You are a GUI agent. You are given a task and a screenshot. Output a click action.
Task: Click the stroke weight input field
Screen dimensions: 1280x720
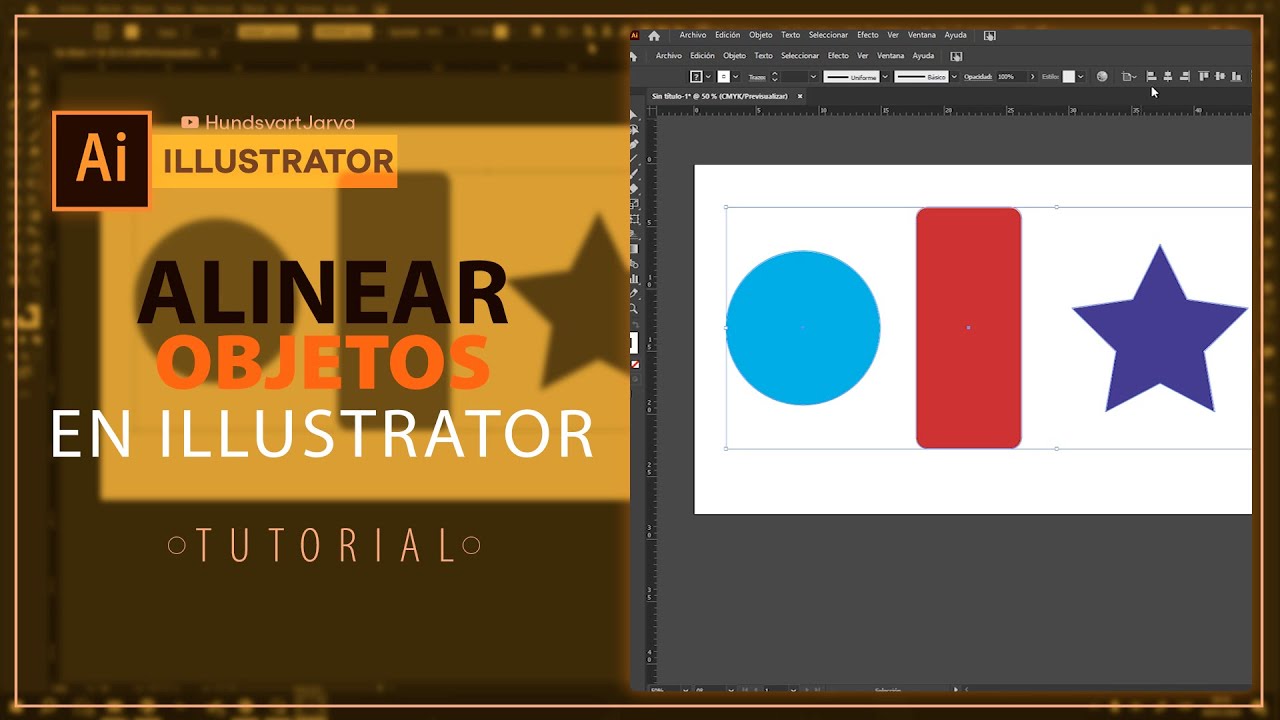(795, 76)
